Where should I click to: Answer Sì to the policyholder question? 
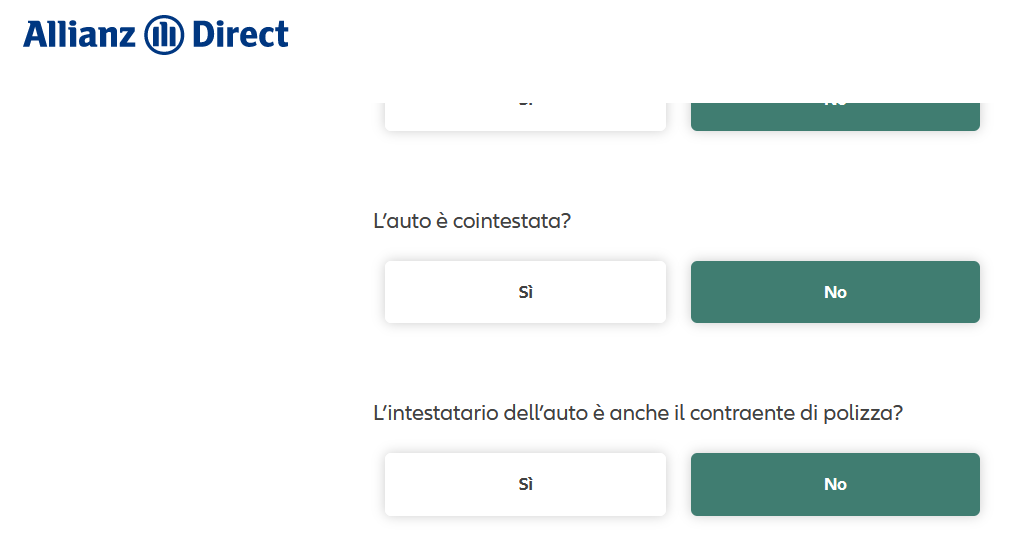tap(525, 484)
